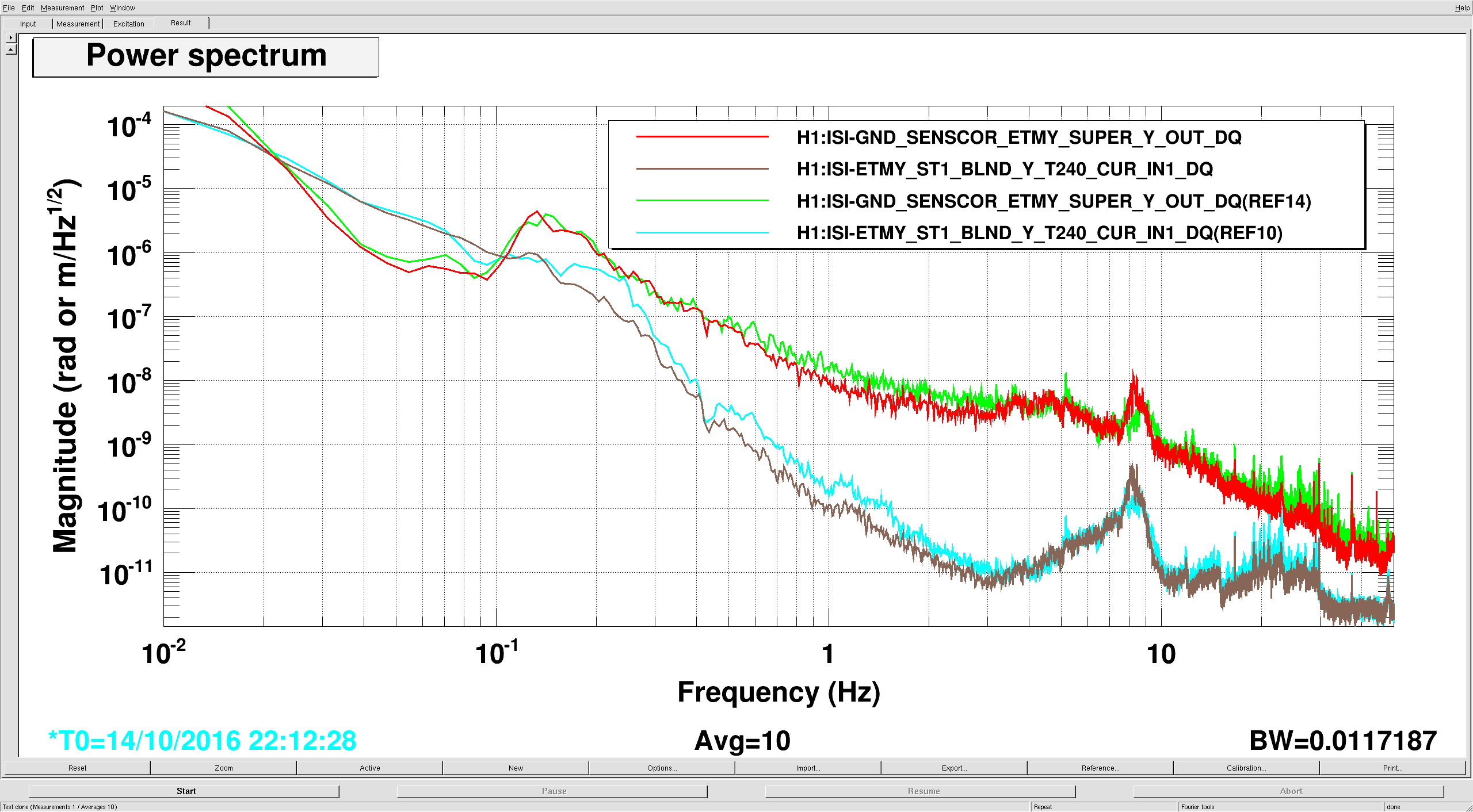Click the BW=0.0117187 label
The image size is (1473, 812).
(1343, 741)
